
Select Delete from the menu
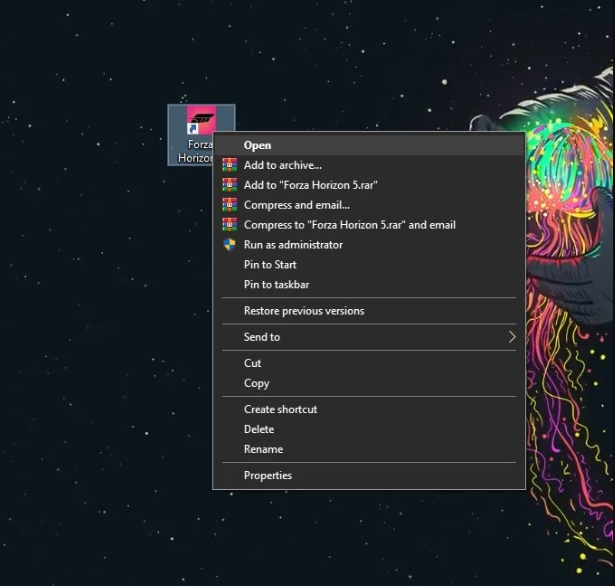pos(369,429)
